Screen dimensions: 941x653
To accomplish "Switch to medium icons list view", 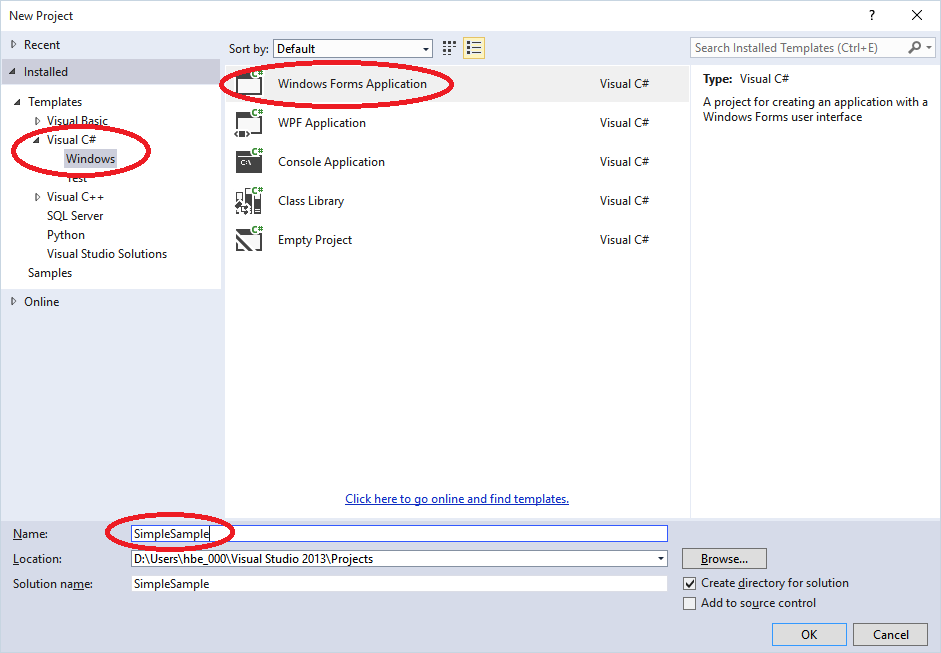I will [x=474, y=48].
